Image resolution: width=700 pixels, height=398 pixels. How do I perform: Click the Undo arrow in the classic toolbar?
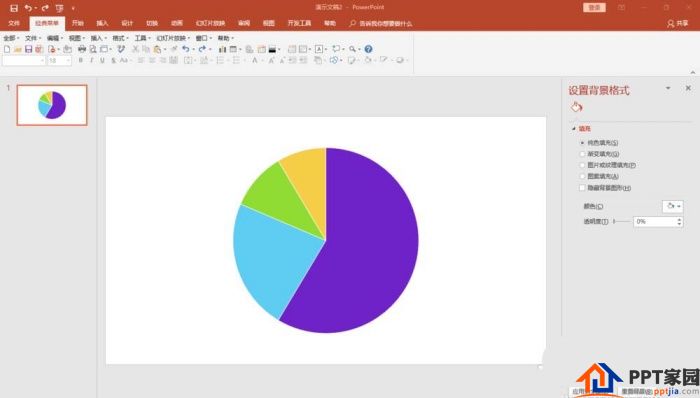click(x=186, y=49)
